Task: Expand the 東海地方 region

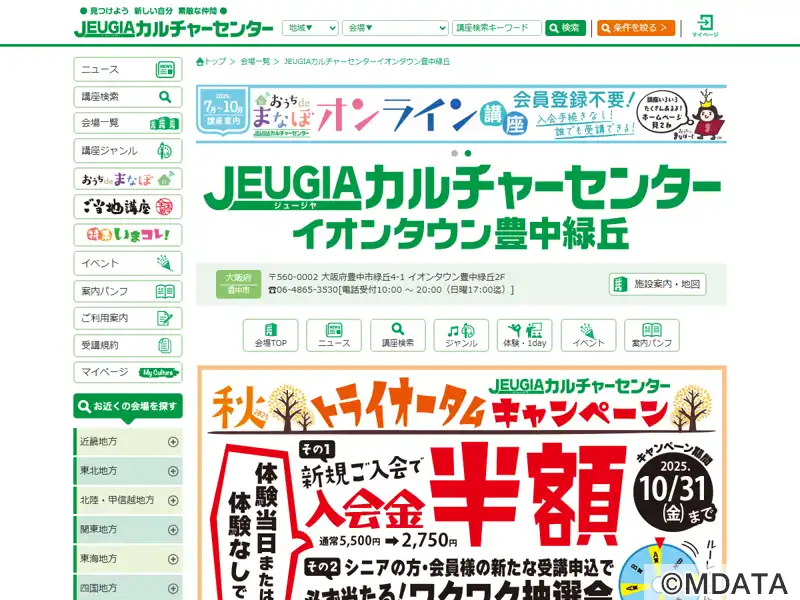Action: pyautogui.click(x=128, y=559)
